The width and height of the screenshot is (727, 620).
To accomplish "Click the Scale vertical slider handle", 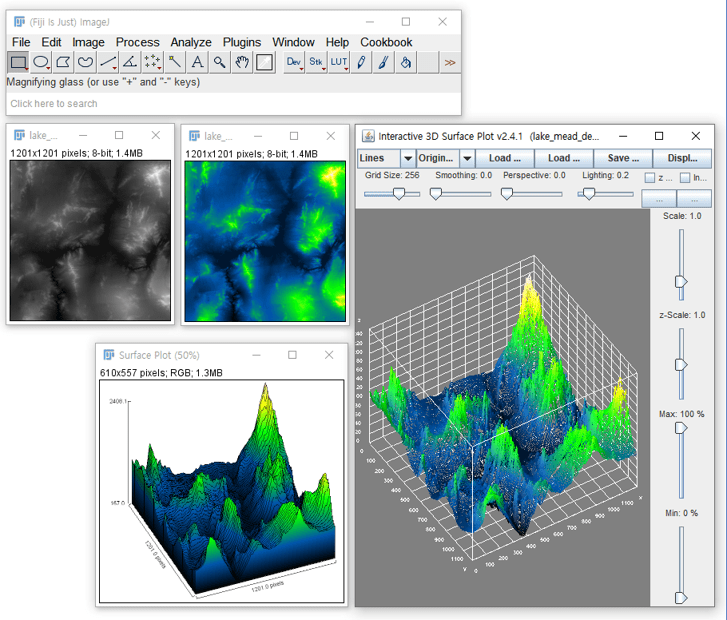I will (x=681, y=281).
